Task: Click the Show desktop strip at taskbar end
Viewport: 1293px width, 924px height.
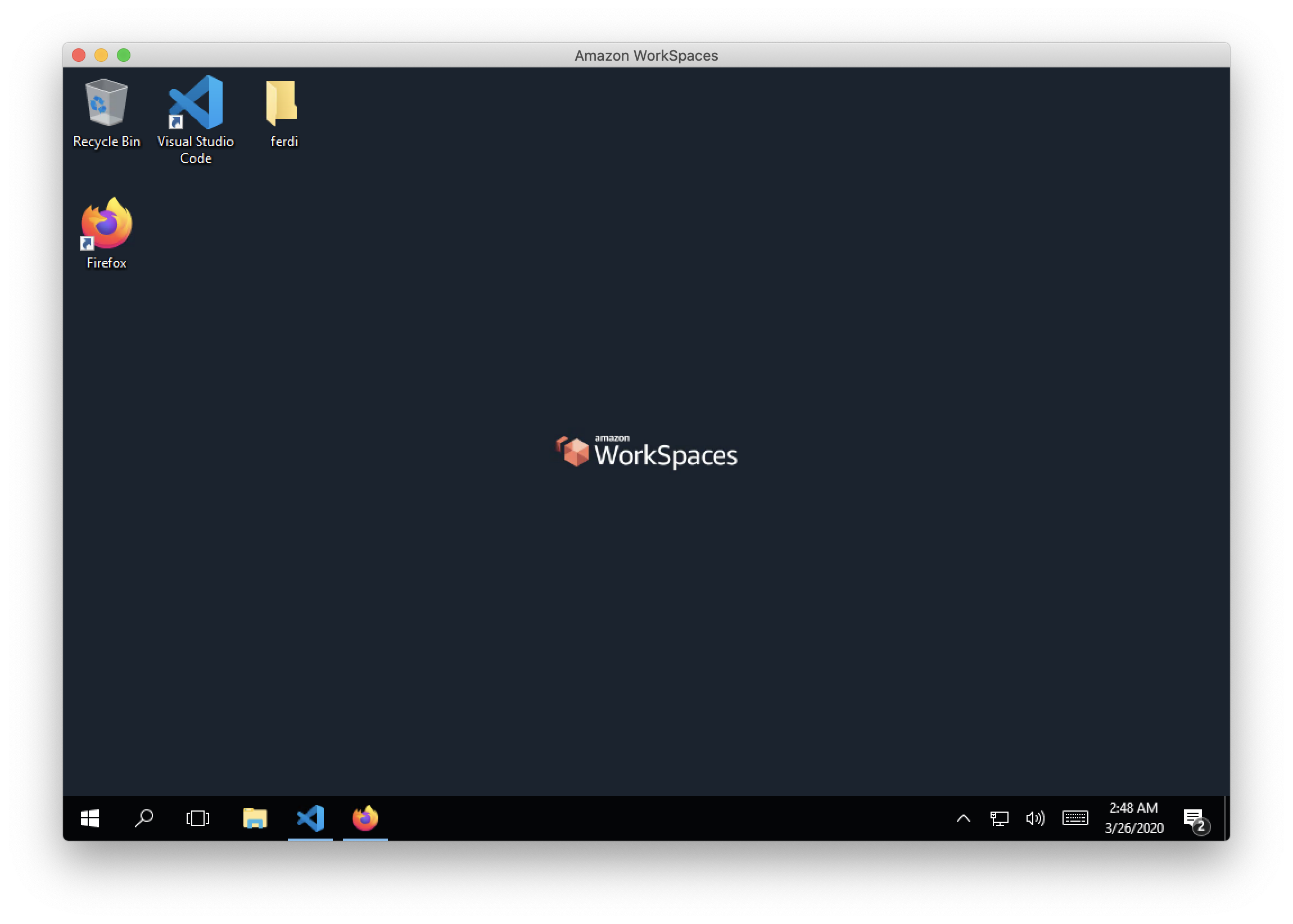Action: (1227, 818)
